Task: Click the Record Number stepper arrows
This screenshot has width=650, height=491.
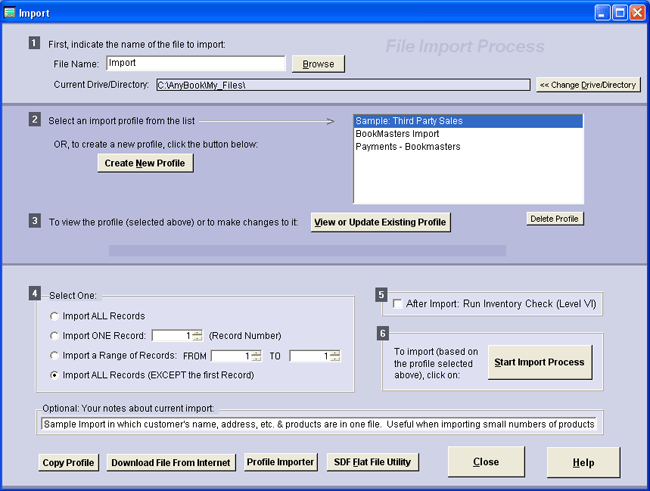Action: 197,335
